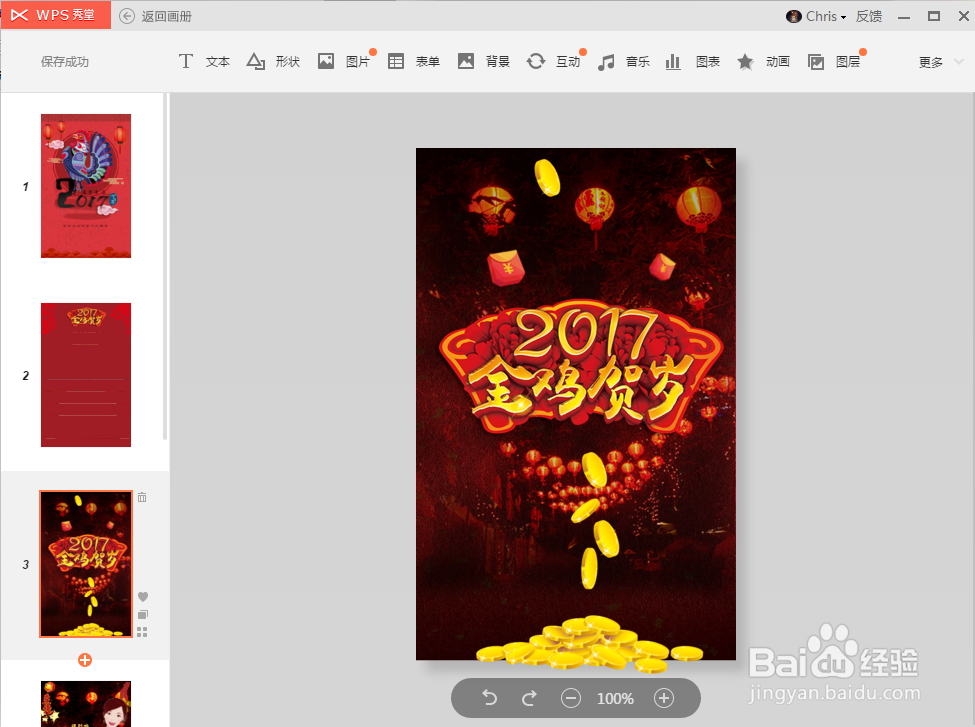975x727 pixels.
Task: Select the 文本 text tool icon
Action: pos(185,61)
